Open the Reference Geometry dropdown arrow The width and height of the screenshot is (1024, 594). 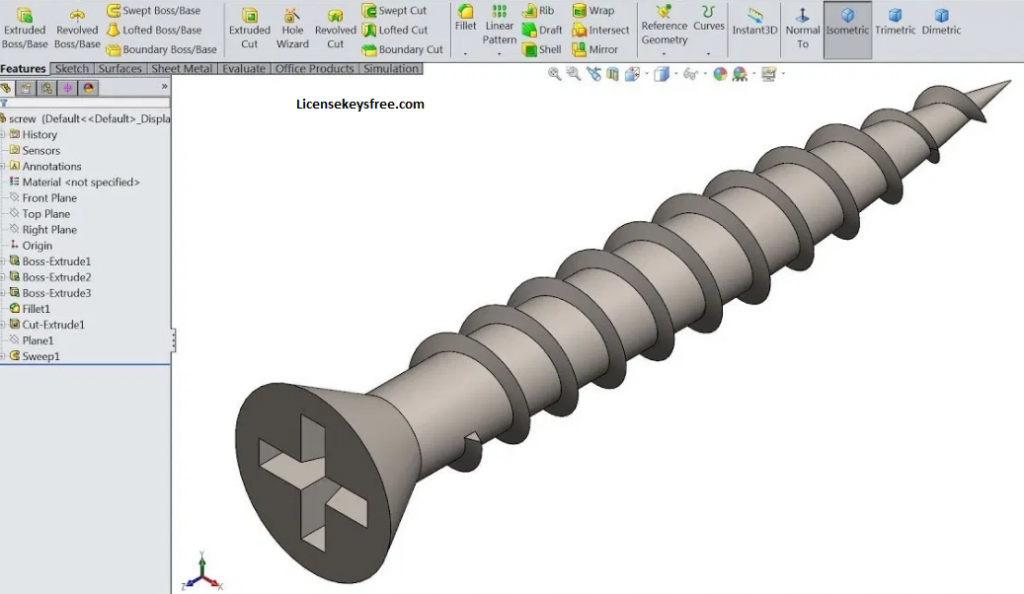coord(664,54)
